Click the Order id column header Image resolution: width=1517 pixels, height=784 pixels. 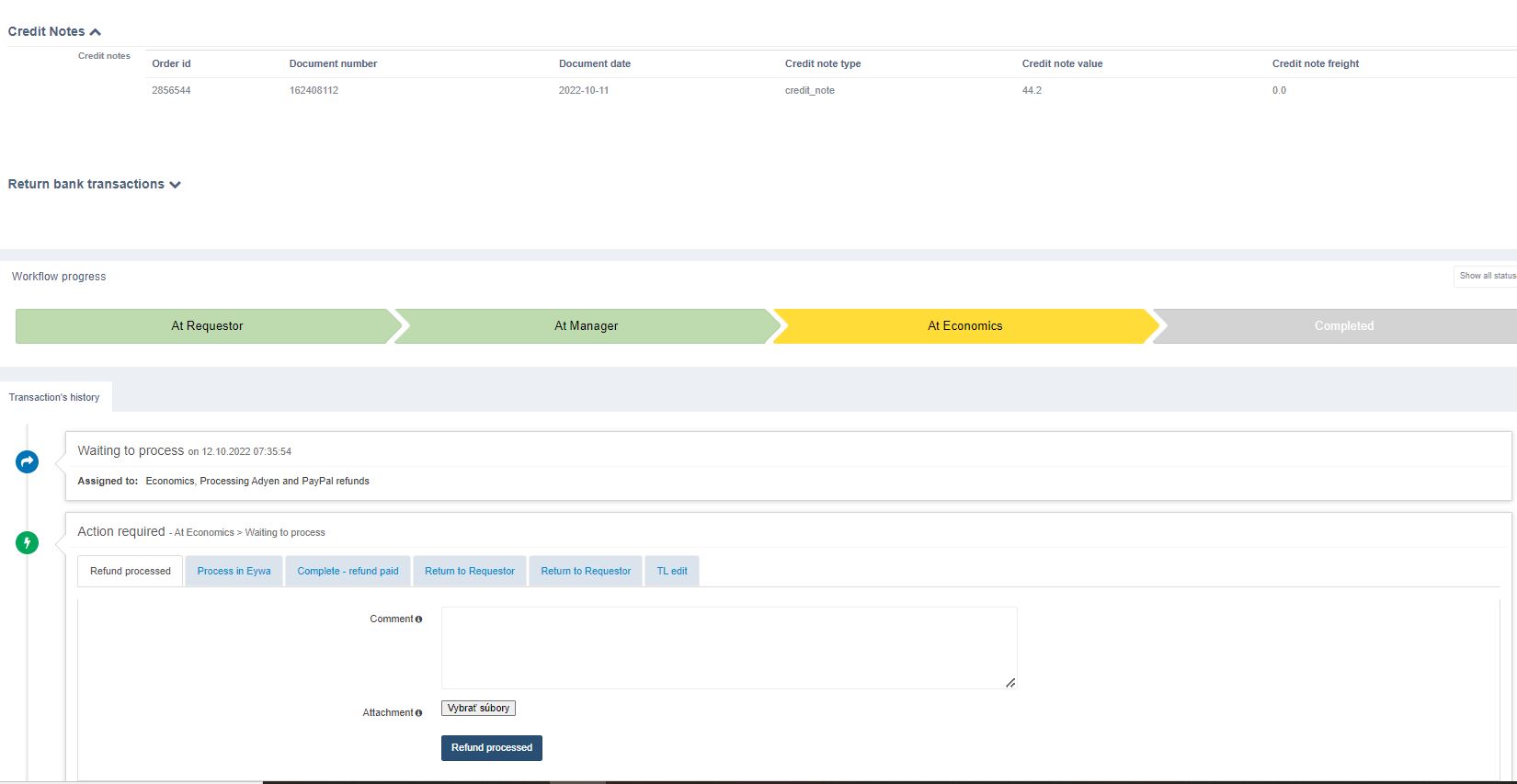tap(171, 63)
